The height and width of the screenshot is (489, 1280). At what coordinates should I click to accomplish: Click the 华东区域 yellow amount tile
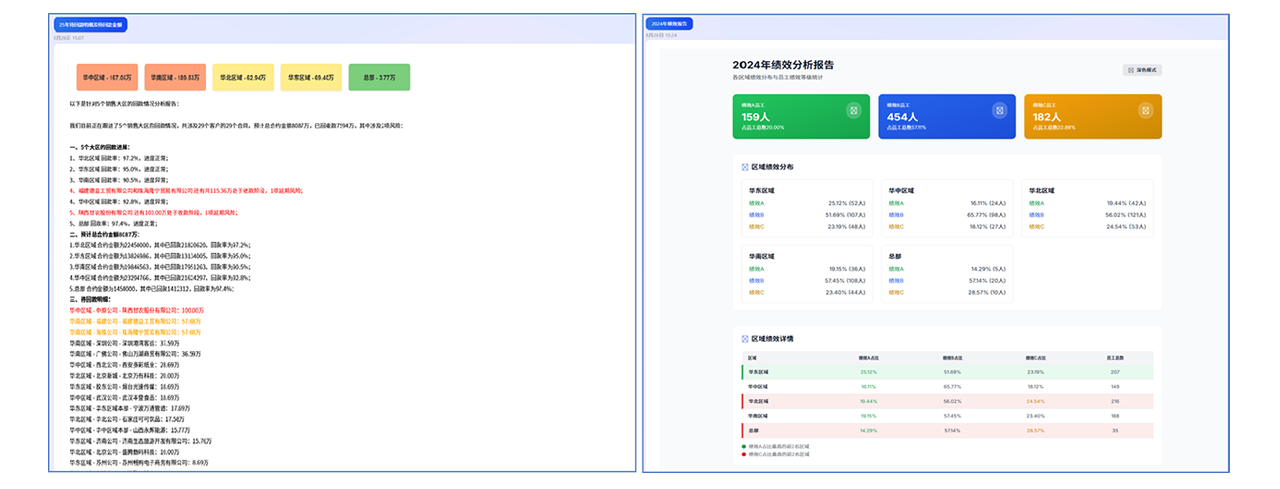311,76
